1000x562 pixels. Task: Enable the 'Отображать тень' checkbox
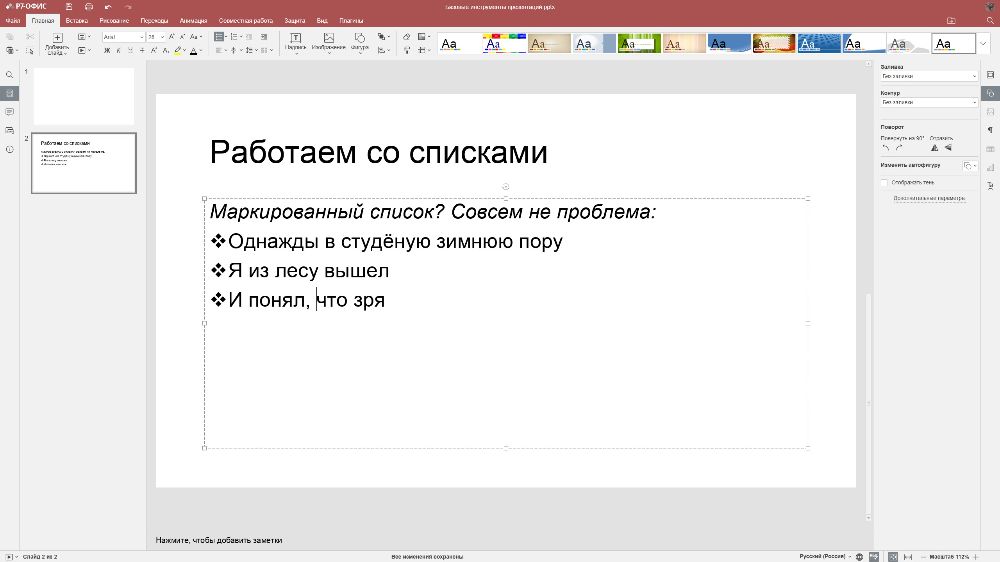click(884, 182)
